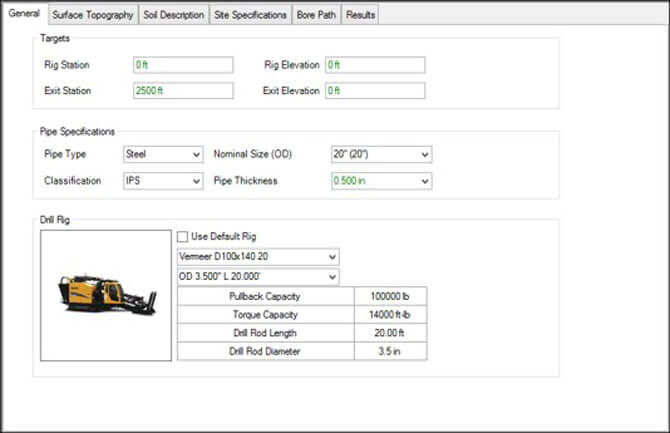Go to the Site Specifications tab
Viewport: 670px width, 433px height.
pos(250,15)
